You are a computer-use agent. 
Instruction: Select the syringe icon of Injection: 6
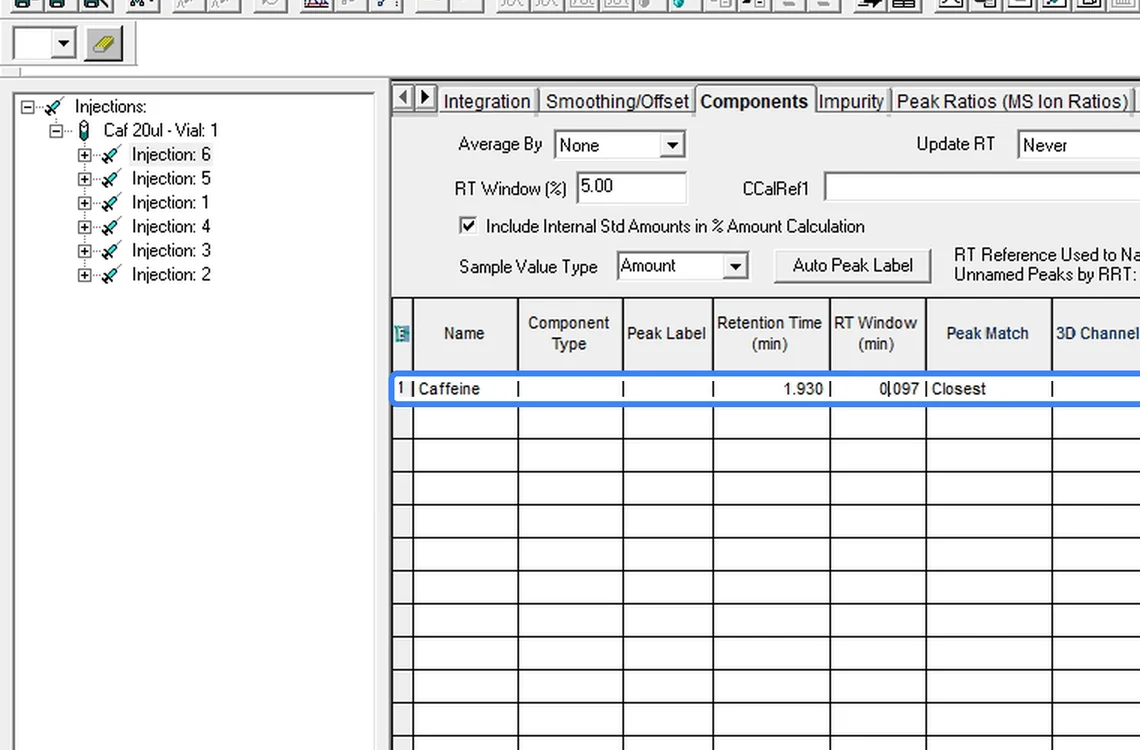tap(111, 155)
